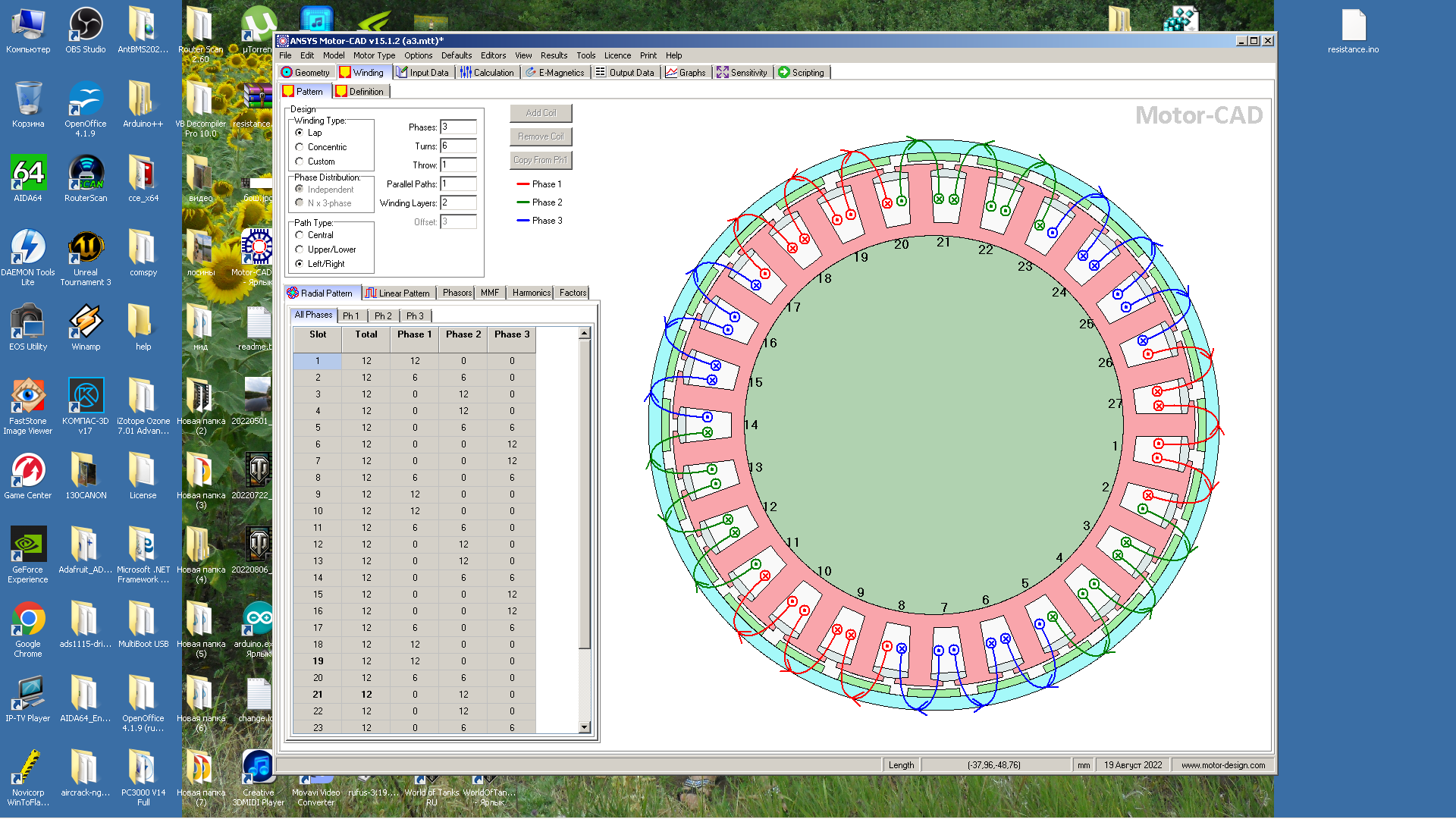Select the Pattern sub-tab icon
This screenshot has height=819, width=1456.
[288, 92]
